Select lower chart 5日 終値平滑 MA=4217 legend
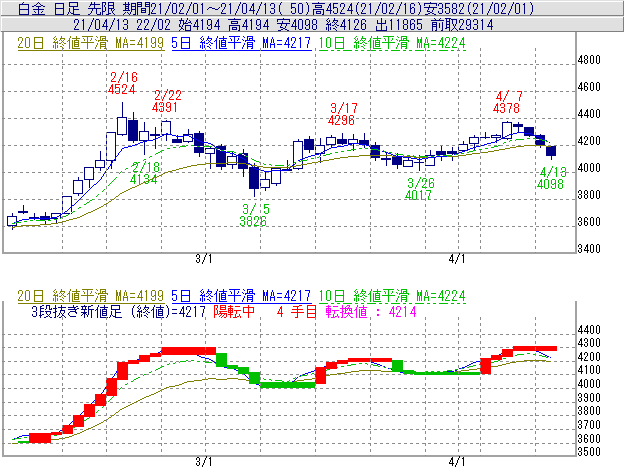Screen dimensions: 624x473 [x=241, y=296]
